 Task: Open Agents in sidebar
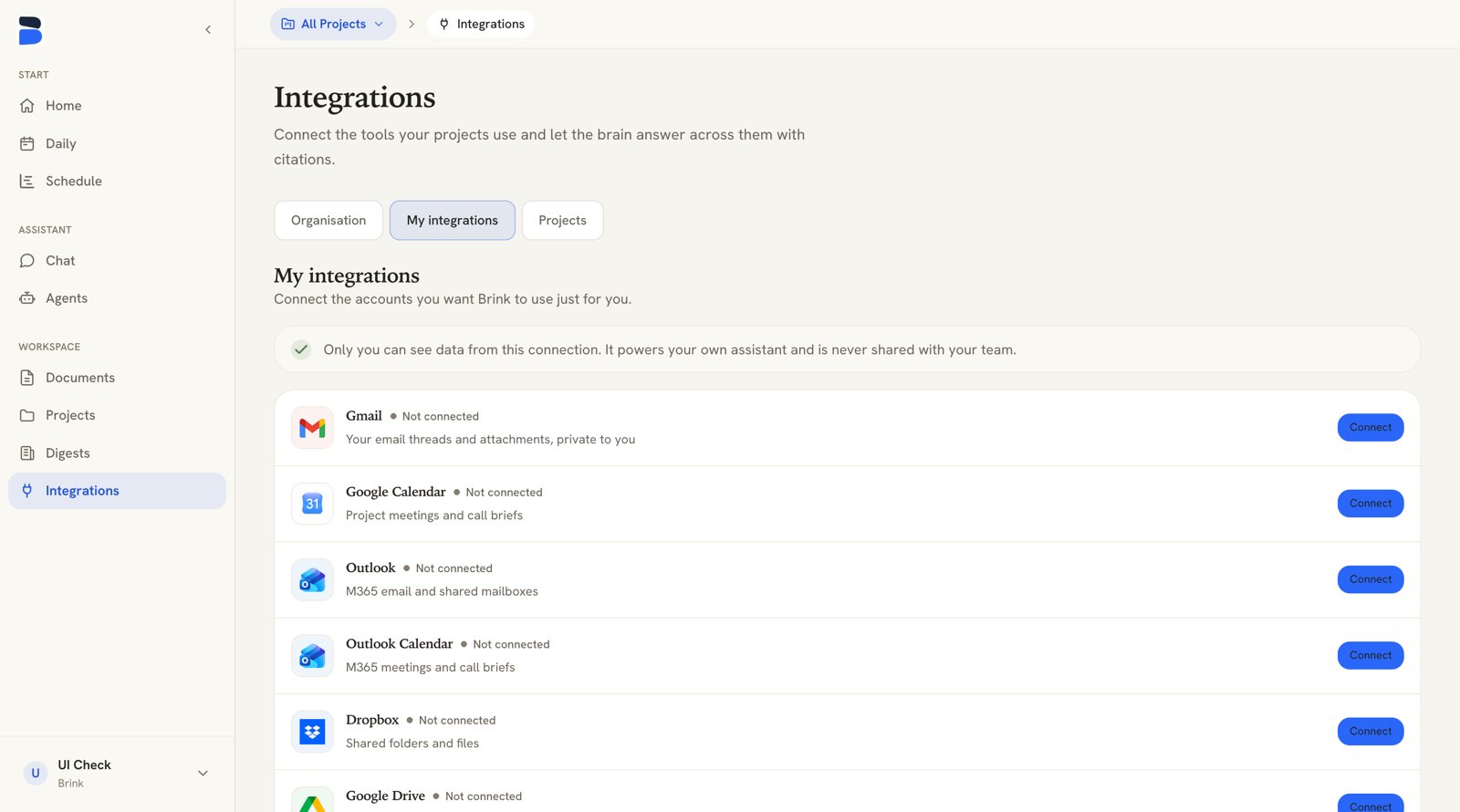tap(117, 298)
